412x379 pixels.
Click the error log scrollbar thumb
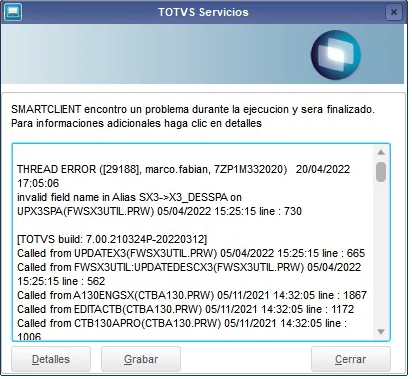(381, 172)
